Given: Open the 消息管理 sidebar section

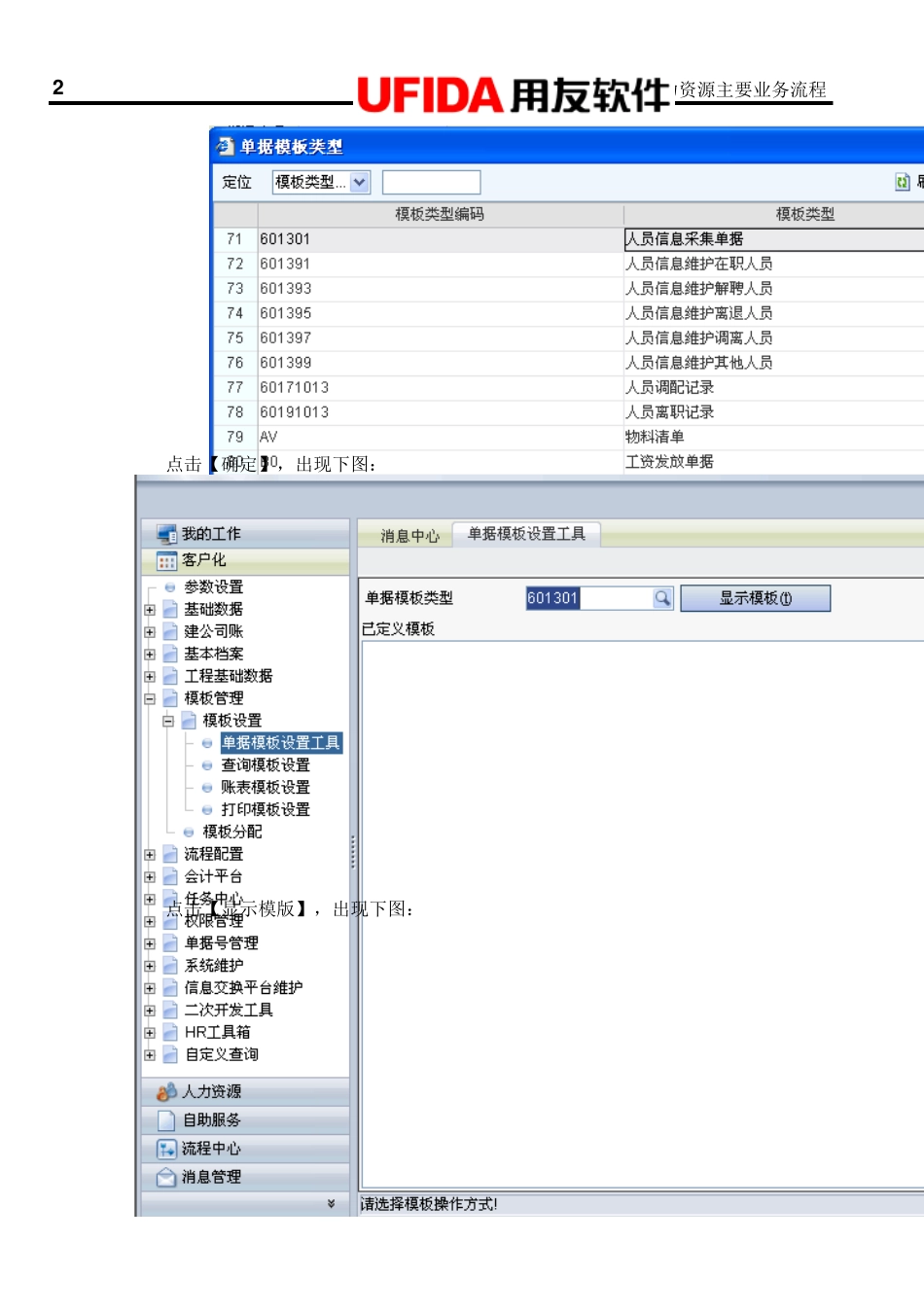Looking at the screenshot, I should (x=245, y=1177).
